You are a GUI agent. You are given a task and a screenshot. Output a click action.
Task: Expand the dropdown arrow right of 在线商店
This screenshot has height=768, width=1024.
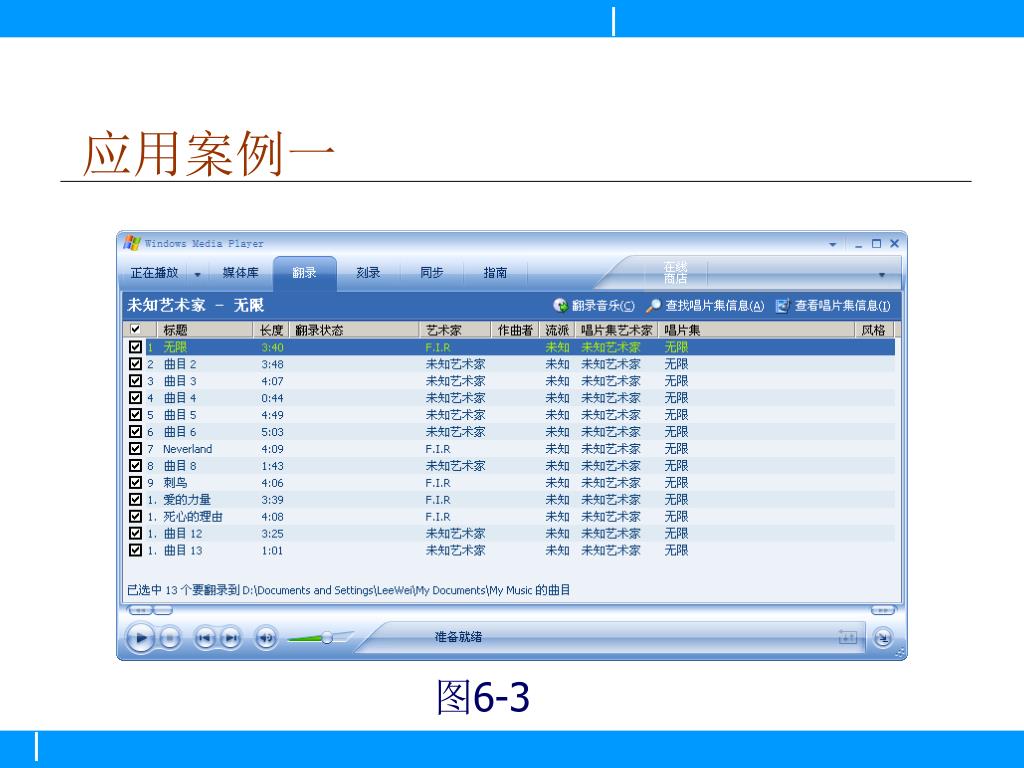point(882,275)
